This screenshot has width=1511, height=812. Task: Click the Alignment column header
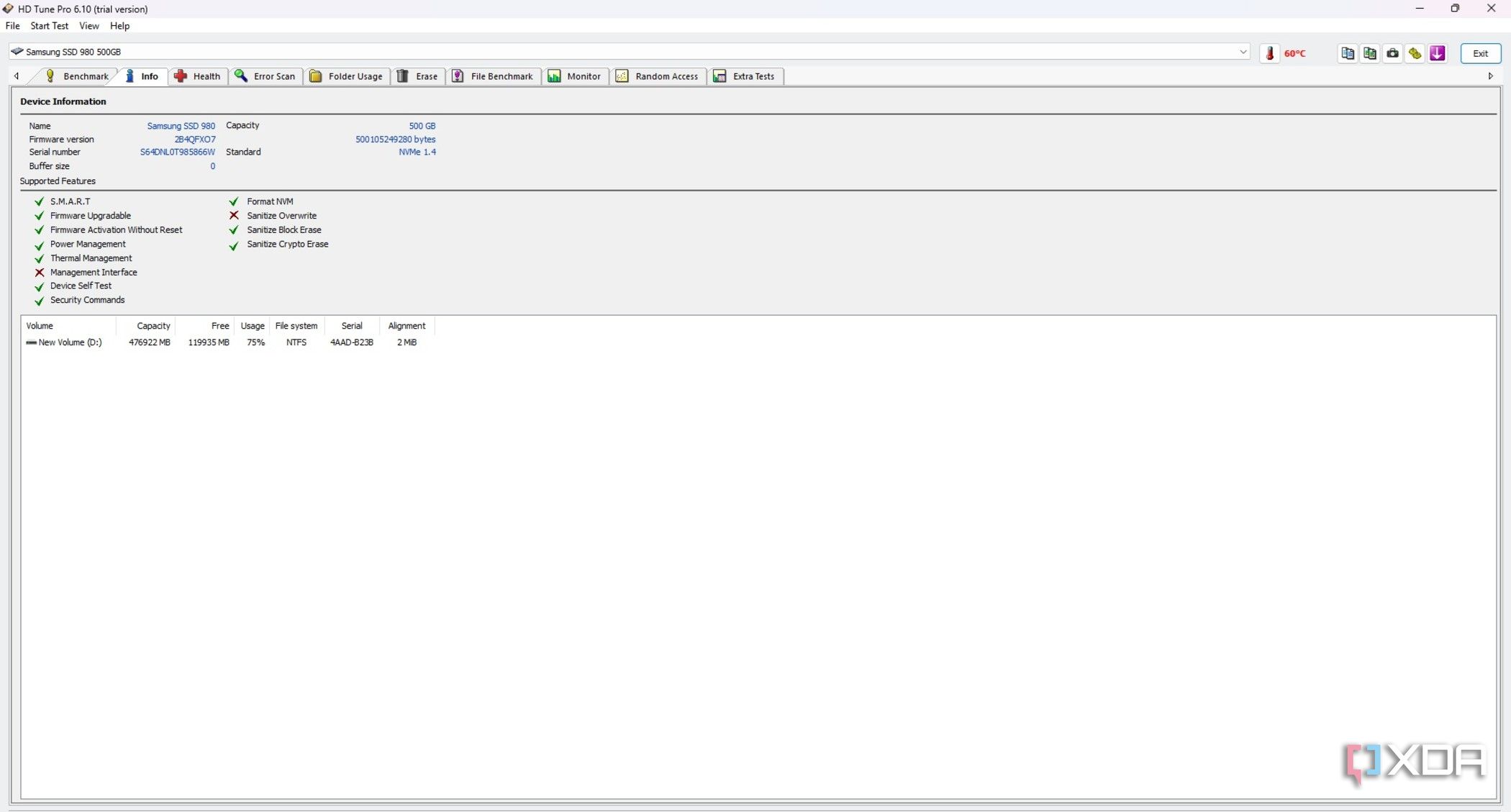pyautogui.click(x=407, y=326)
